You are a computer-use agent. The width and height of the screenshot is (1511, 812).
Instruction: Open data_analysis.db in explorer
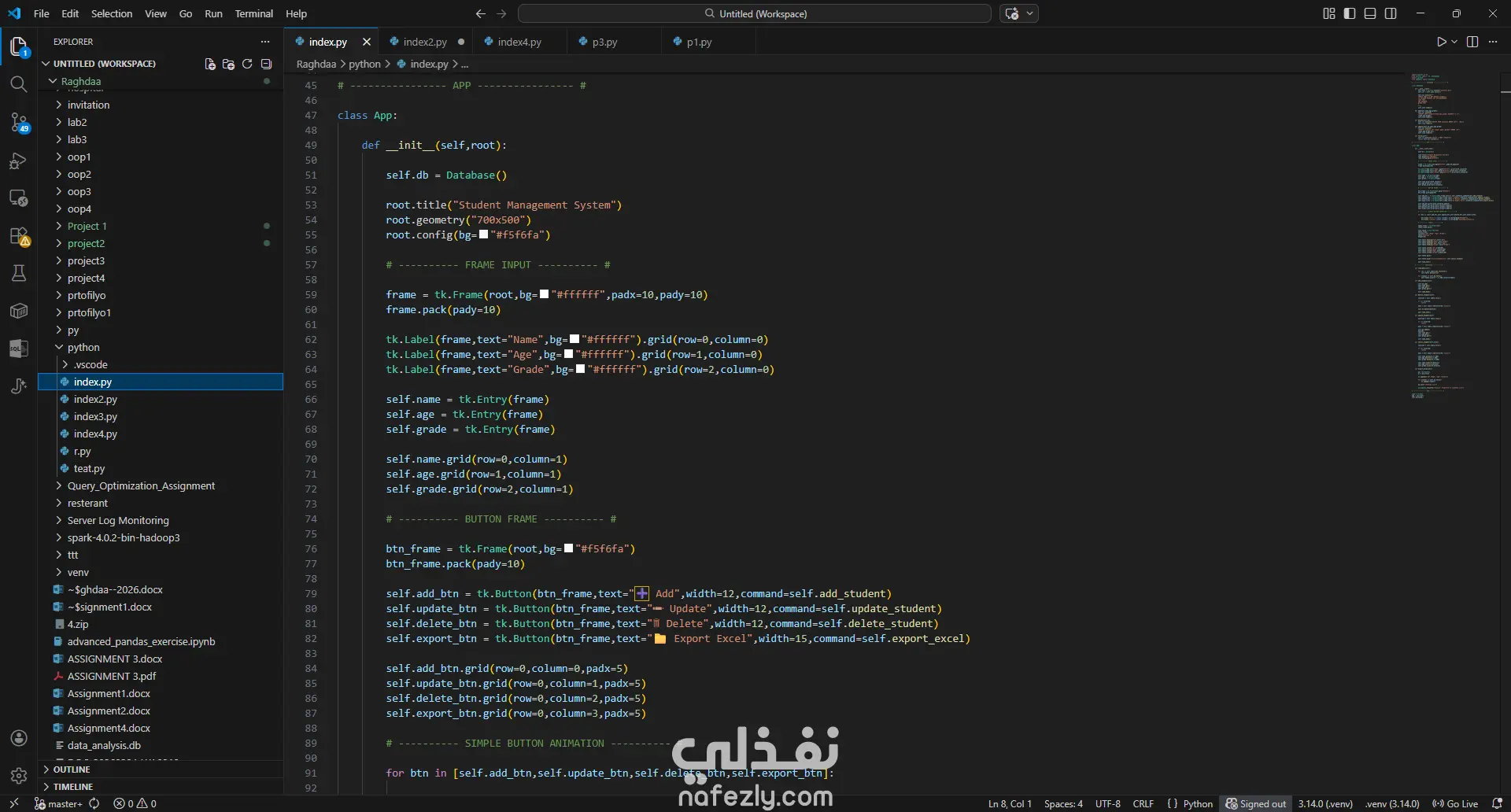[x=161, y=745]
